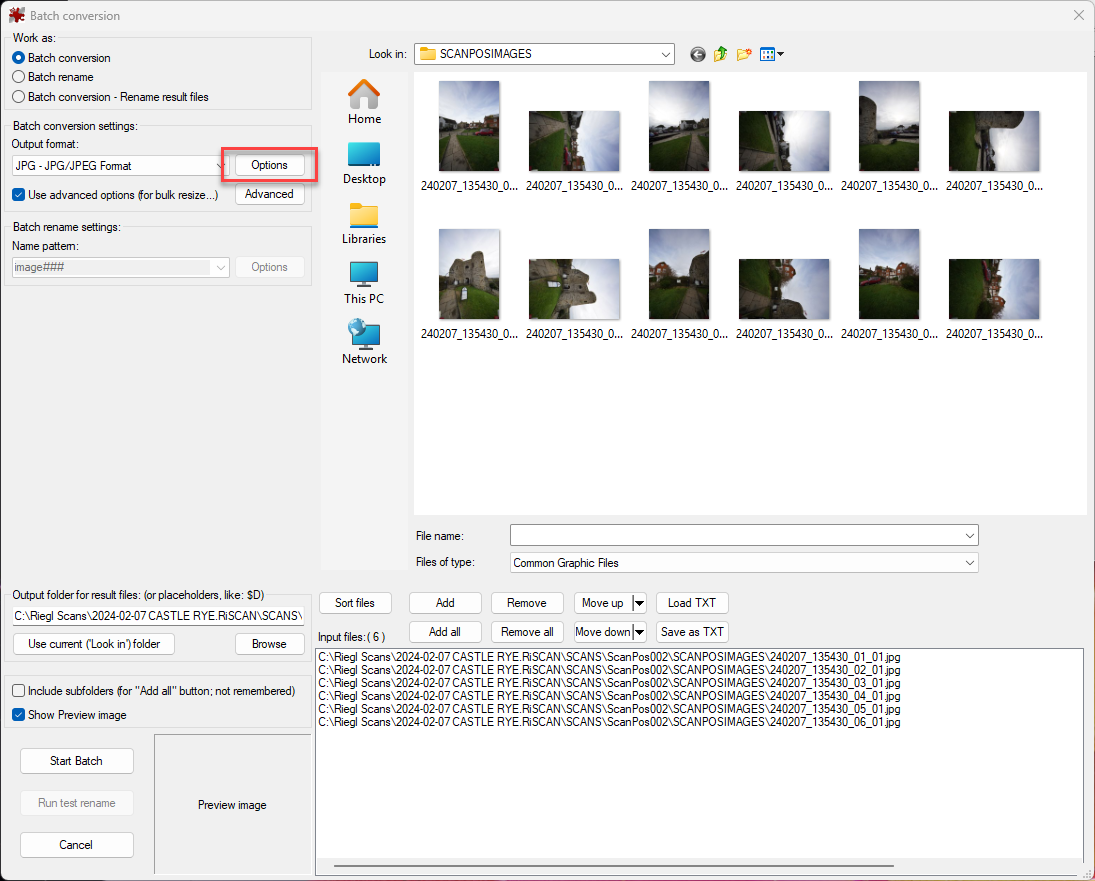Select Batch rename radio option

[19, 77]
